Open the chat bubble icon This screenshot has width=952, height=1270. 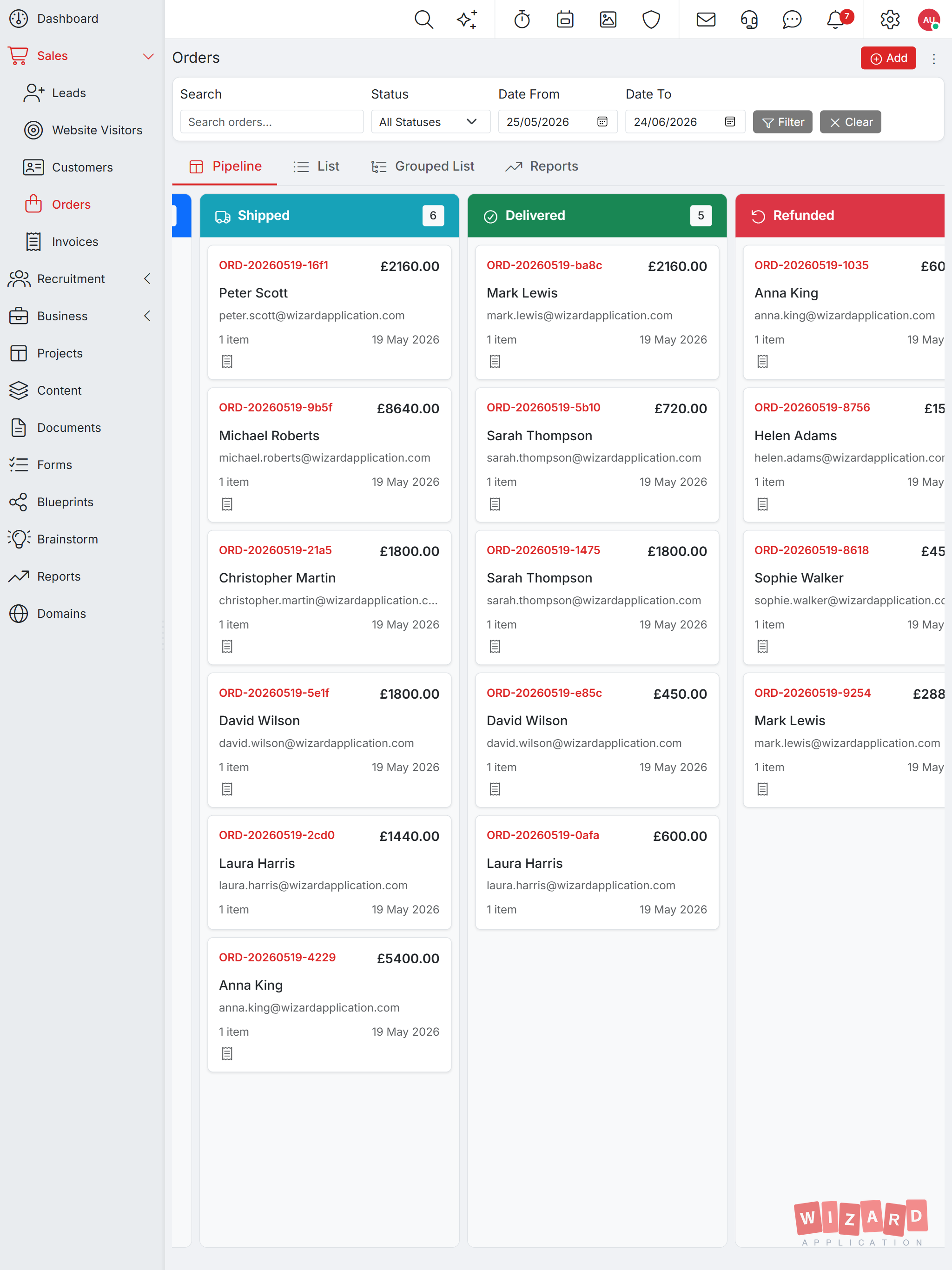[792, 20]
